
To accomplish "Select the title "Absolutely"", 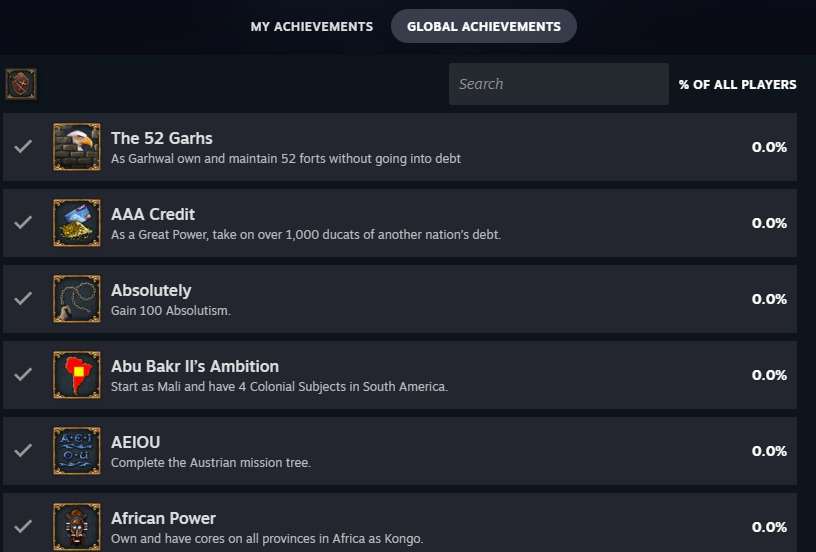I will (151, 290).
